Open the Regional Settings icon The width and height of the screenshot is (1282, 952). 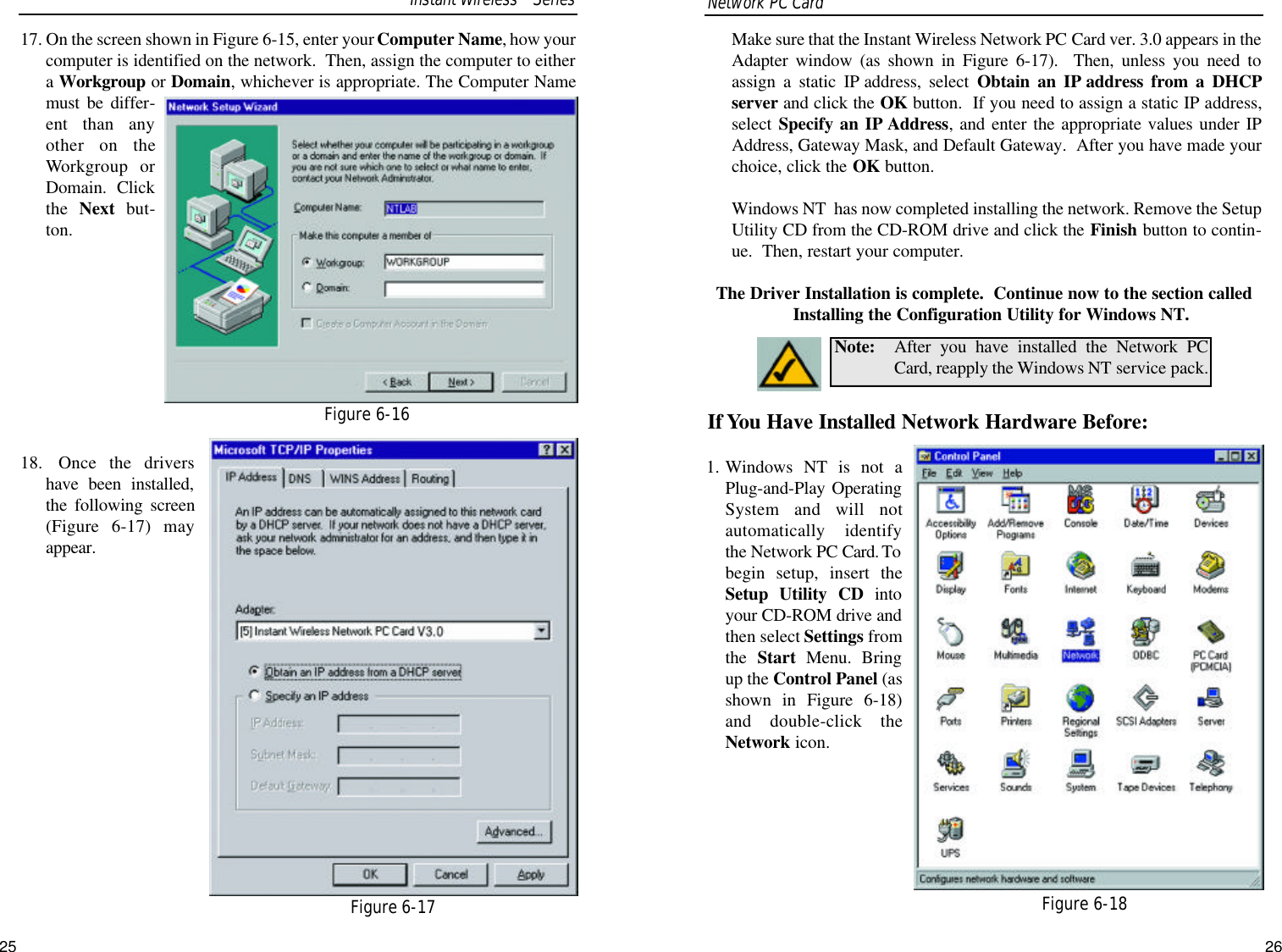click(x=1080, y=711)
